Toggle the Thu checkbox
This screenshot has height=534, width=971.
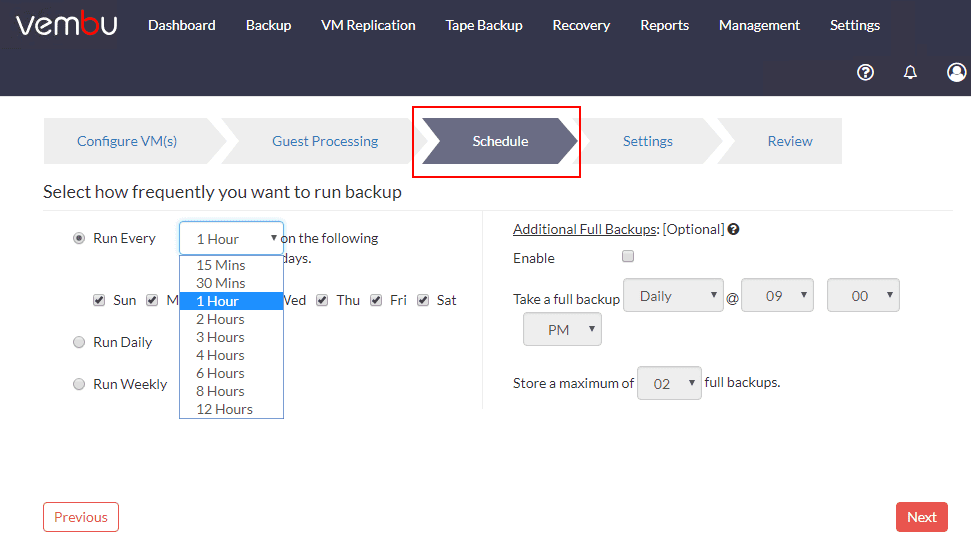coord(322,300)
